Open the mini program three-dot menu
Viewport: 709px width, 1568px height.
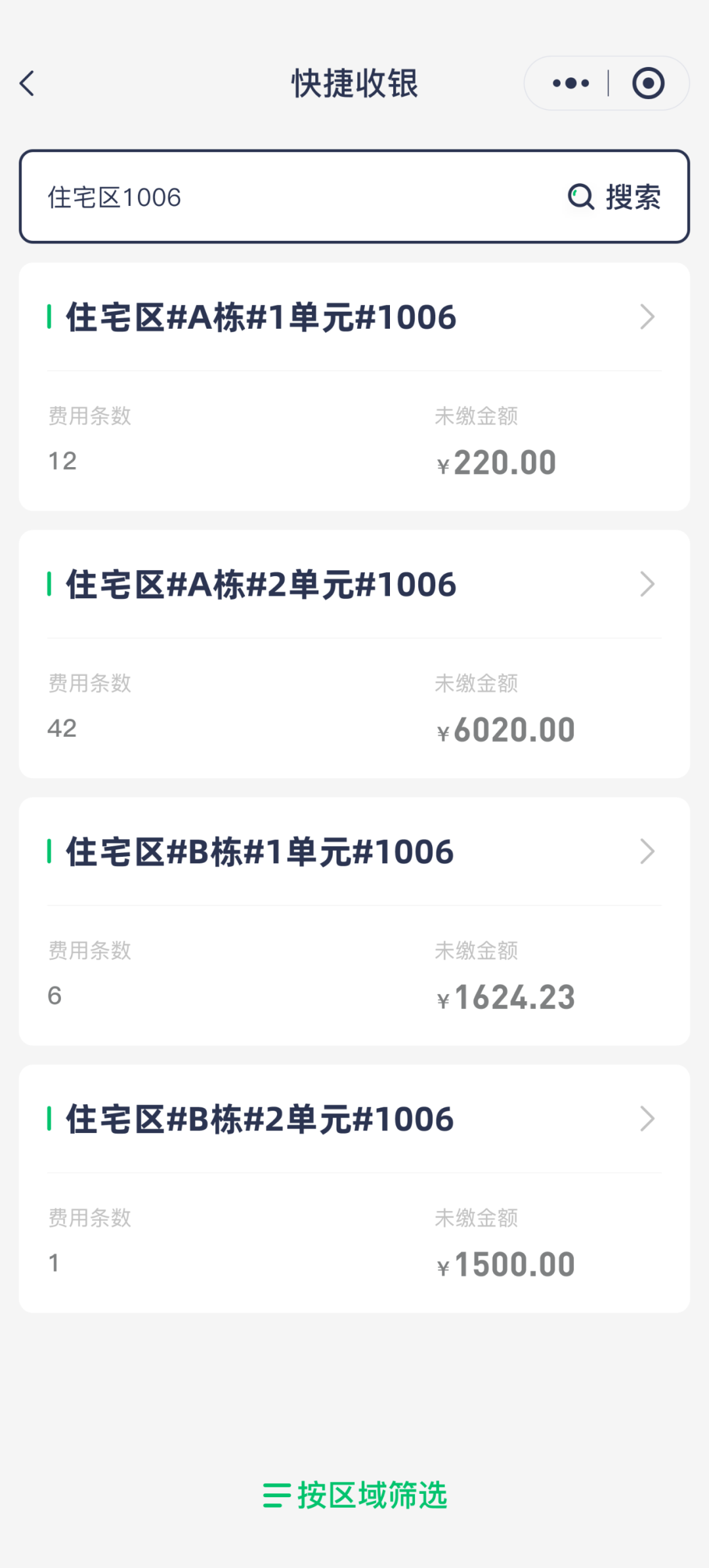tap(570, 83)
